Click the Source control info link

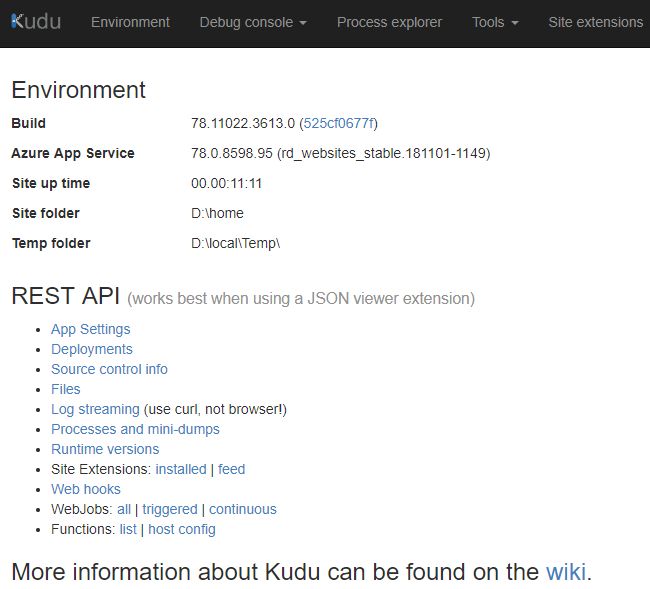pos(109,369)
